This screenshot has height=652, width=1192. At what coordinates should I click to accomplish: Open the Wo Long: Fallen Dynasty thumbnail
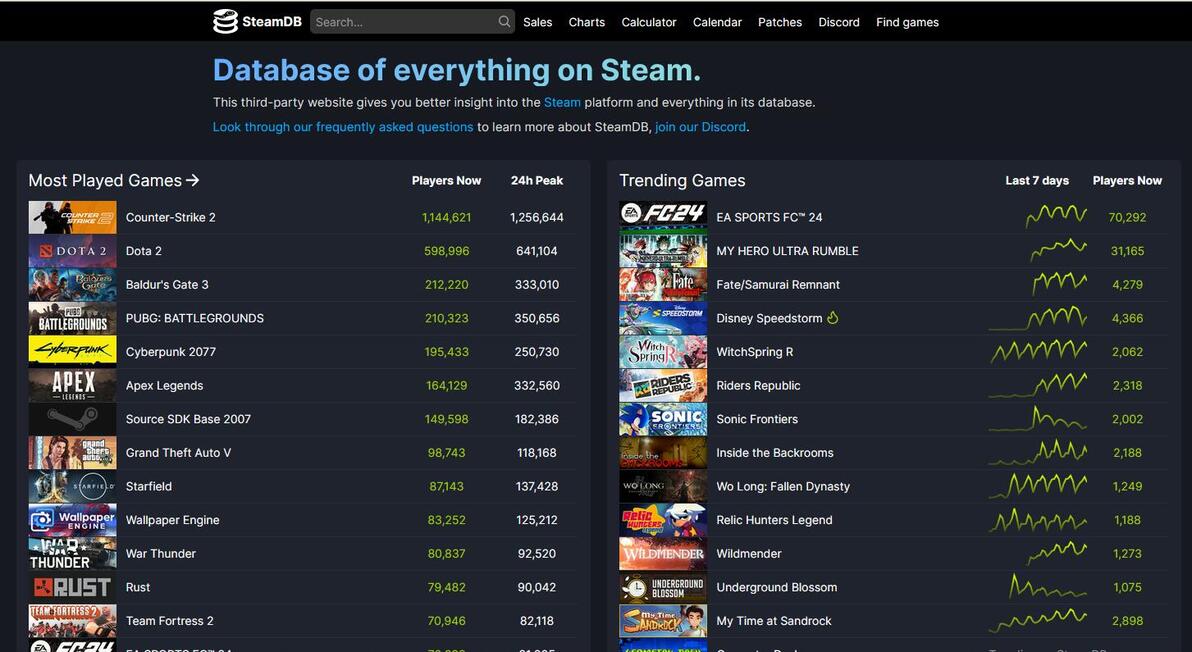coord(663,486)
